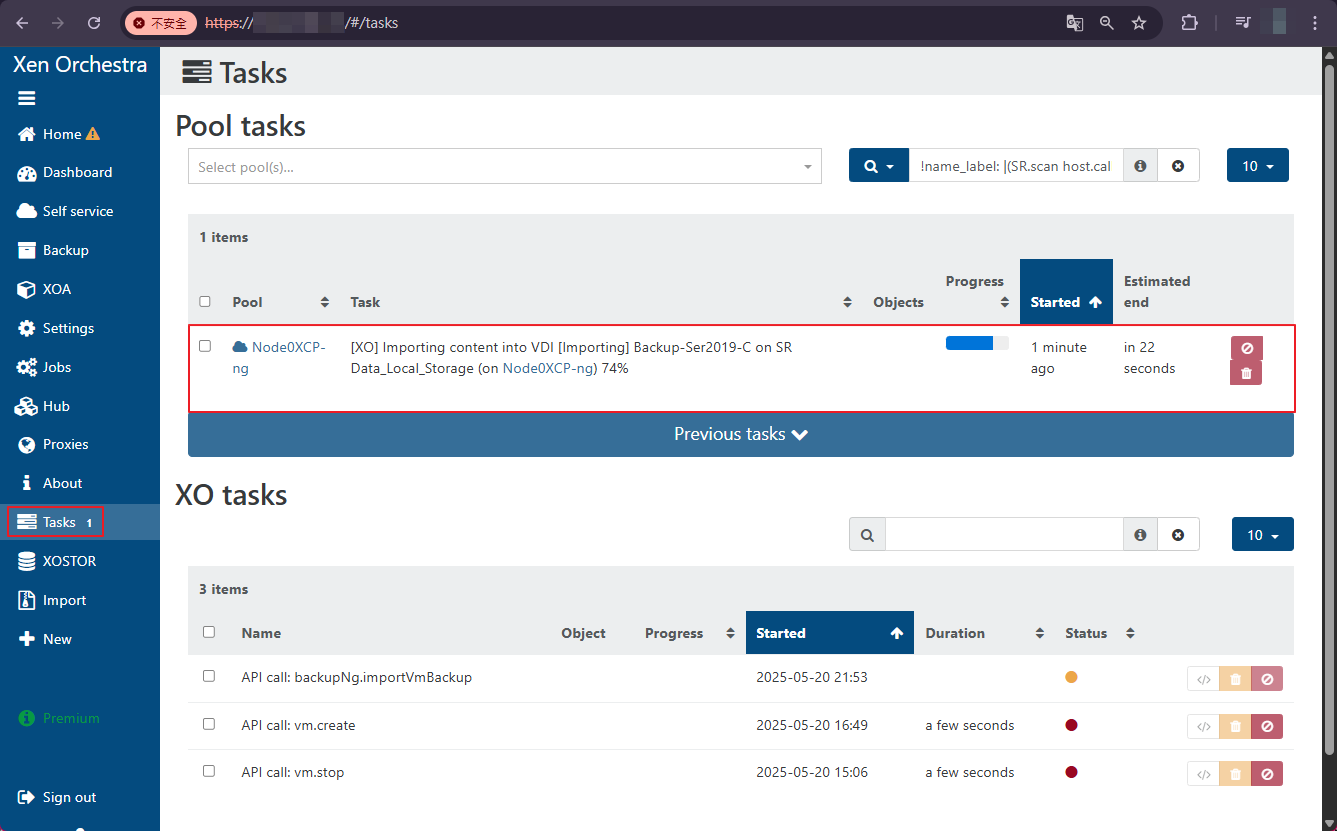Sort XO tasks by Duration
Image resolution: width=1337 pixels, height=831 pixels.
pos(985,633)
